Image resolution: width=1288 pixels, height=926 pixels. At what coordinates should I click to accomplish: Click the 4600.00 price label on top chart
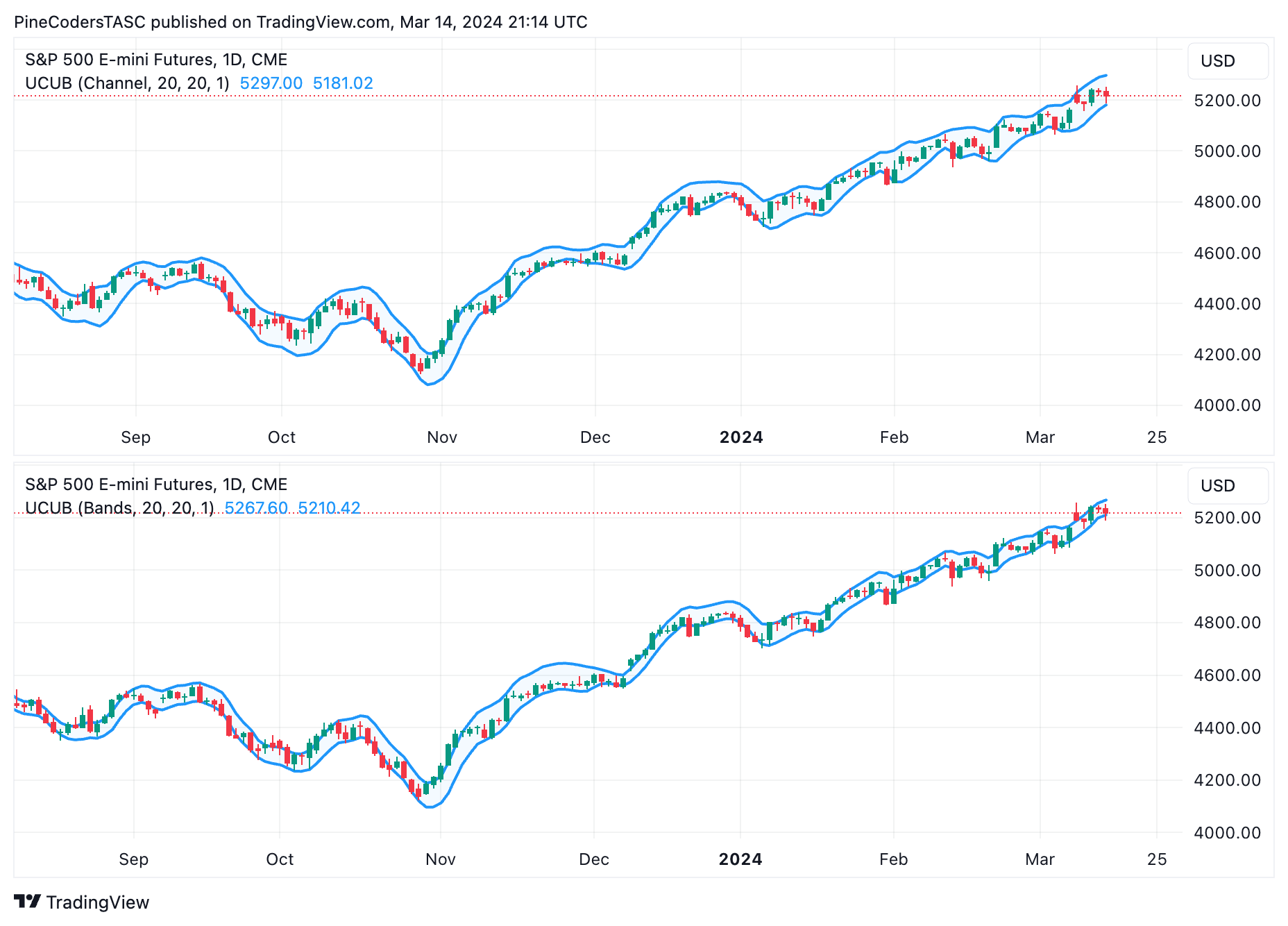pyautogui.click(x=1227, y=253)
